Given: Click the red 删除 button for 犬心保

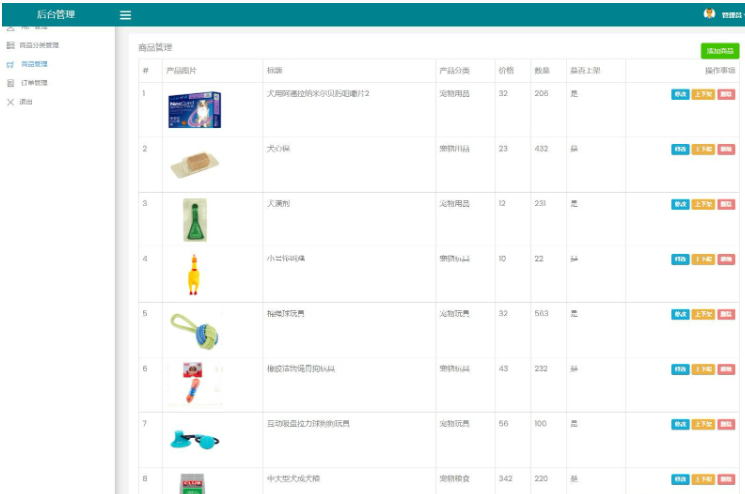Looking at the screenshot, I should [x=726, y=149].
